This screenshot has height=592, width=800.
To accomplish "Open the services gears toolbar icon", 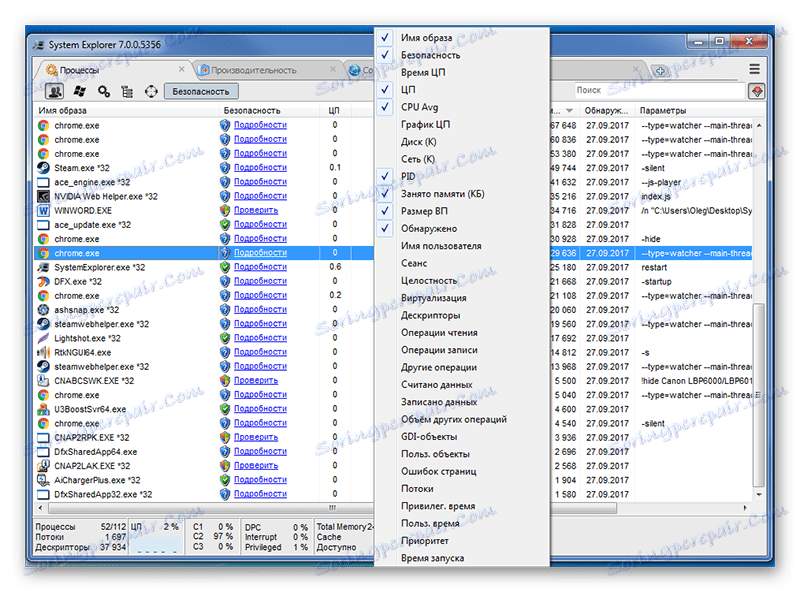I will point(104,91).
